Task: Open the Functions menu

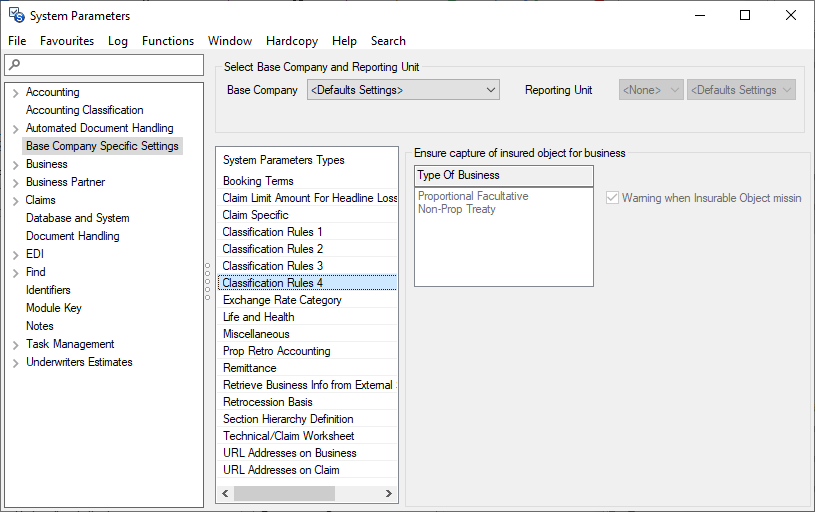Action: click(167, 41)
